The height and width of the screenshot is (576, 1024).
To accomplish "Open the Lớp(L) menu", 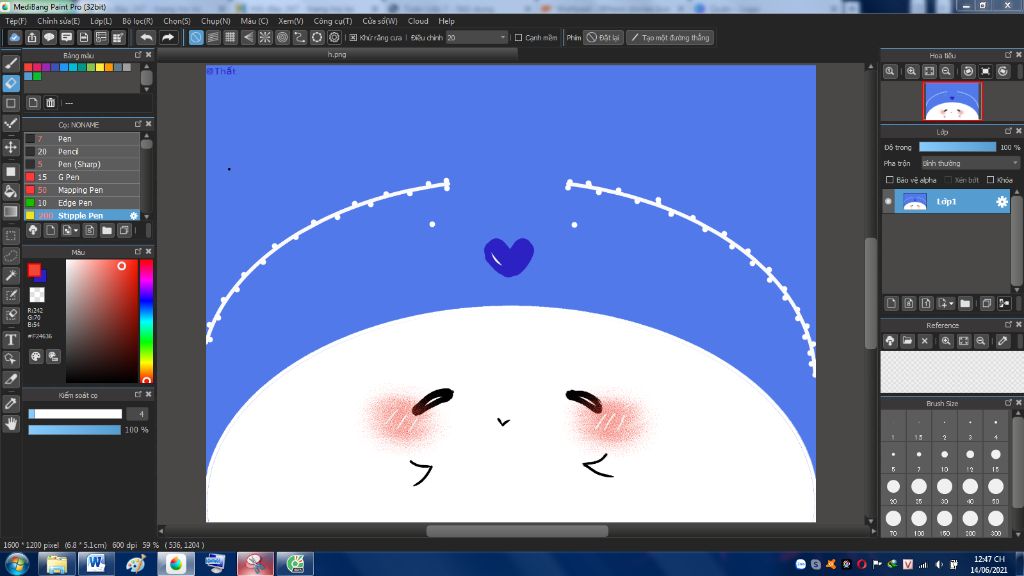I will click(101, 21).
